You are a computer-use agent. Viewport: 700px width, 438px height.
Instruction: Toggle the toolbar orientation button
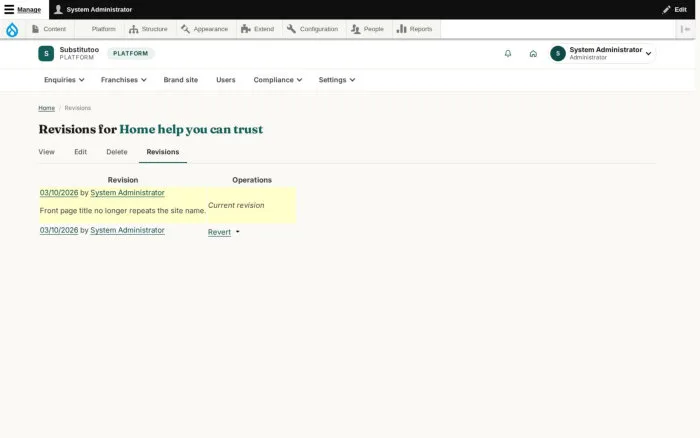coord(685,29)
